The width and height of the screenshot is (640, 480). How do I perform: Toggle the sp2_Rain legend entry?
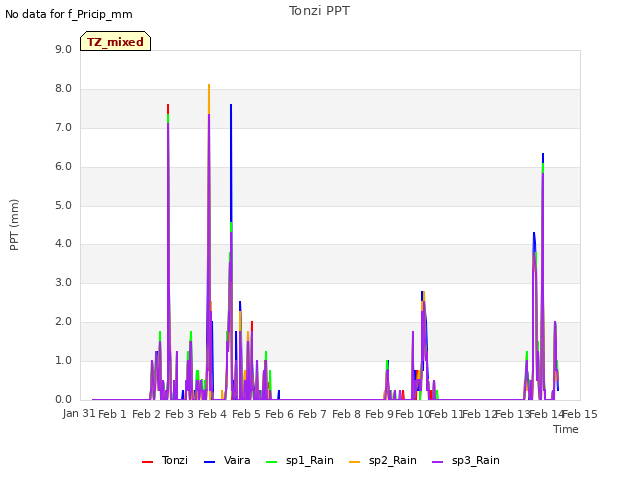click(383, 460)
